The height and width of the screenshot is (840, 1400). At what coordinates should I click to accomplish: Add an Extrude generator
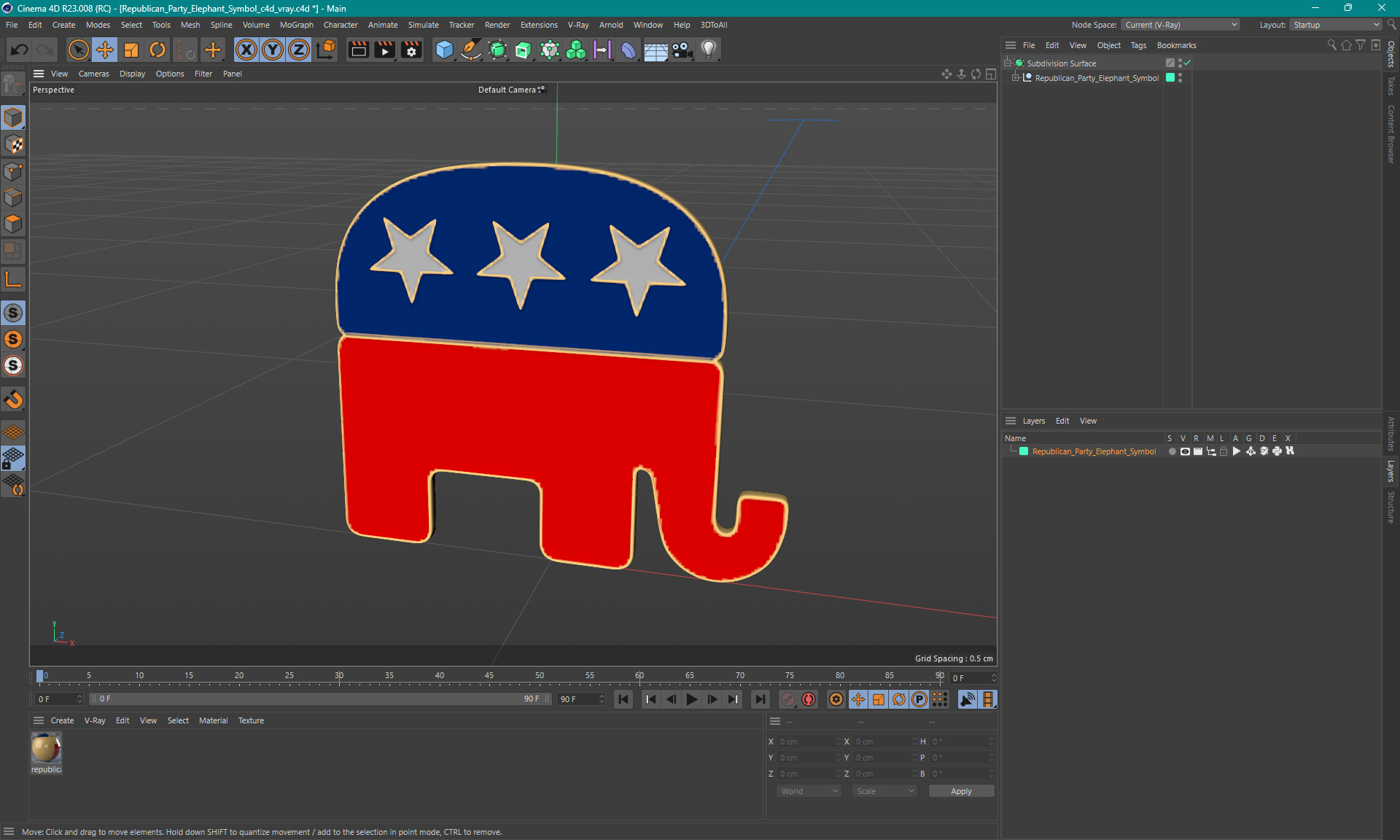pyautogui.click(x=524, y=50)
